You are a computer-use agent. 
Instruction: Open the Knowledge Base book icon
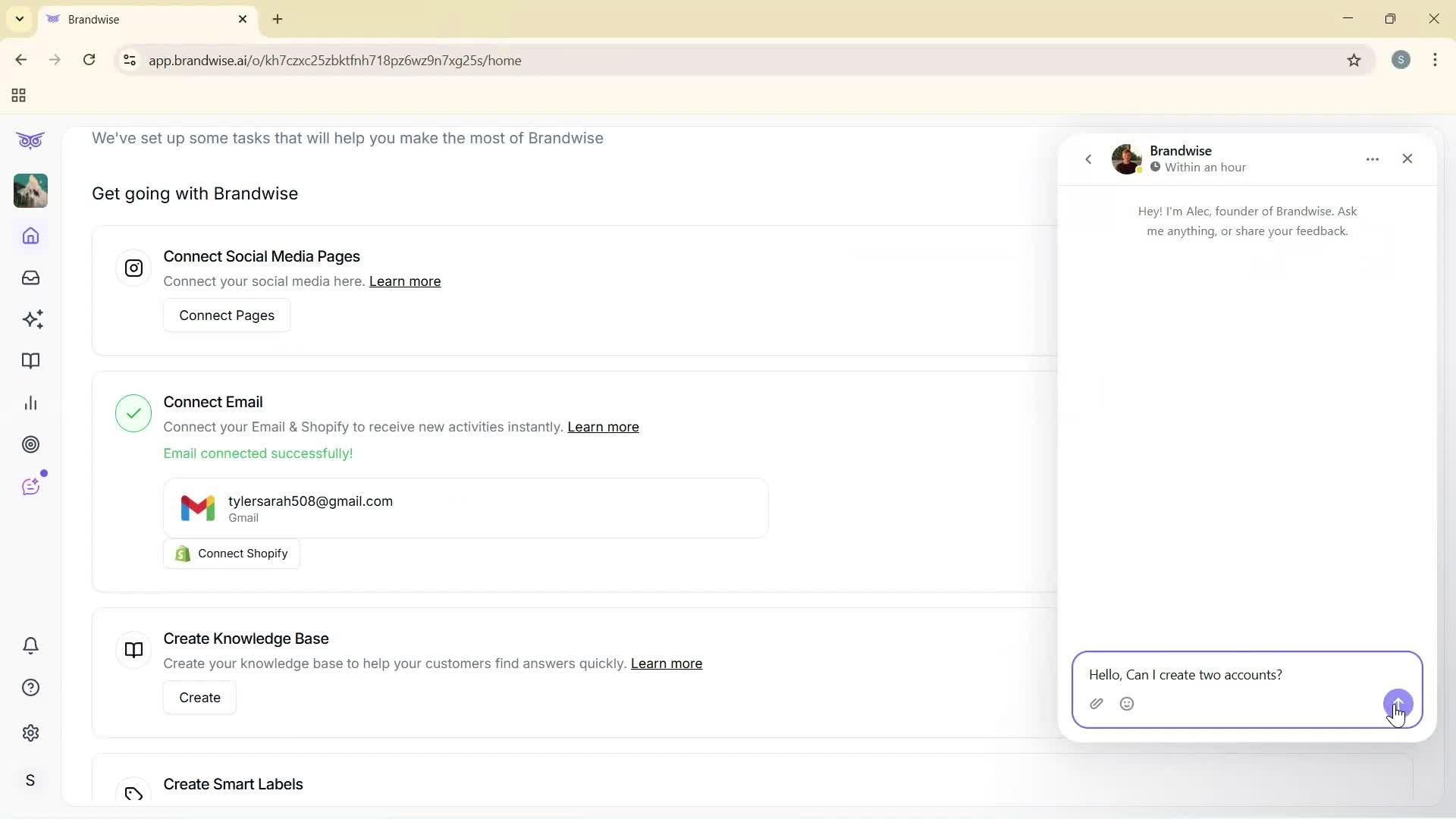pos(30,361)
